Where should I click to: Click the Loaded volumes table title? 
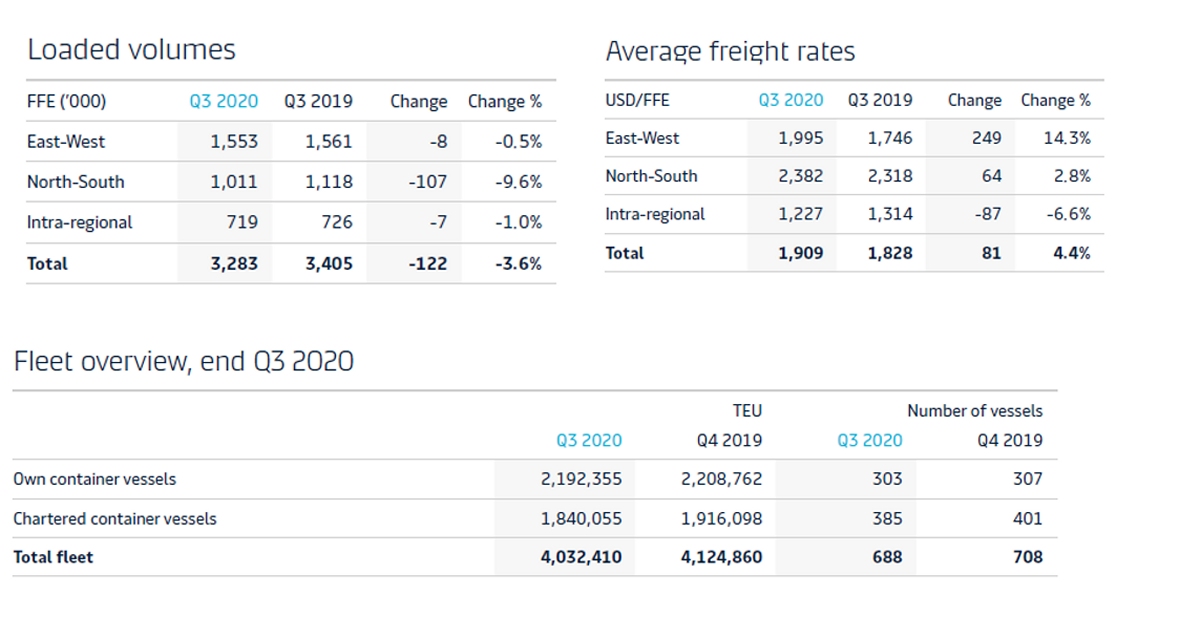(x=132, y=48)
